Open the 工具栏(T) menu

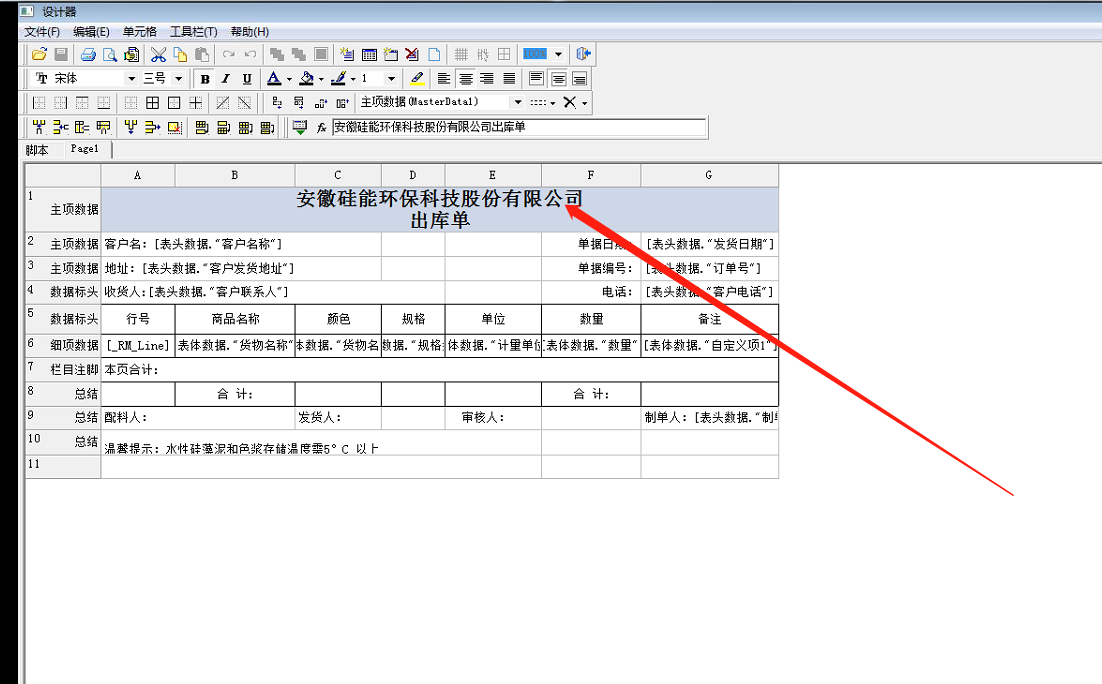(x=193, y=32)
